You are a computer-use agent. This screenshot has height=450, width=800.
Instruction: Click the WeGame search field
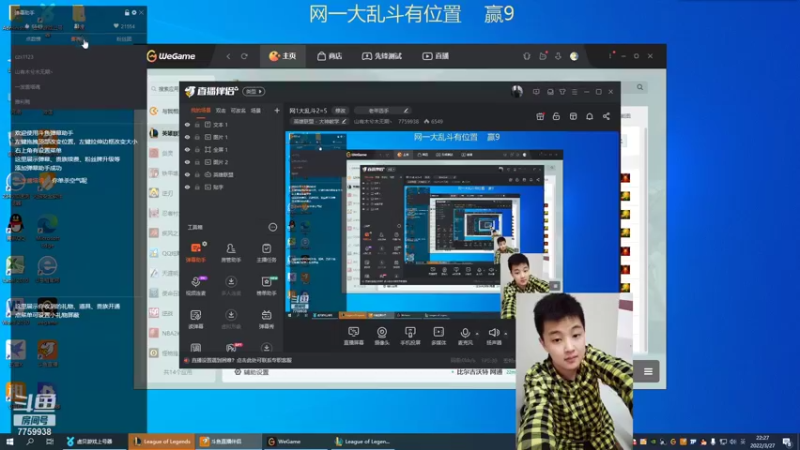click(164, 89)
